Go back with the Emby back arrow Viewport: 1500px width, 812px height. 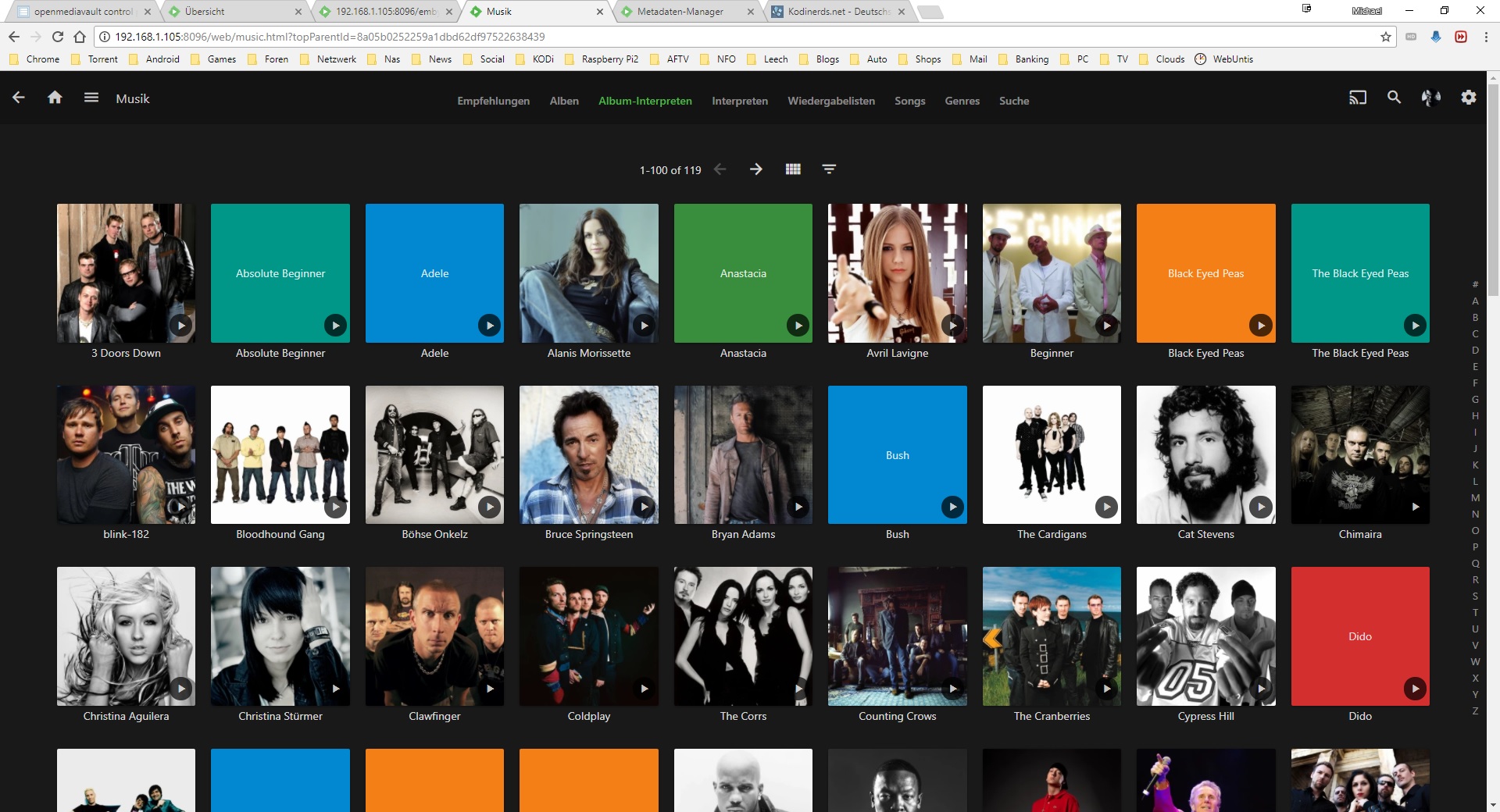tap(19, 98)
